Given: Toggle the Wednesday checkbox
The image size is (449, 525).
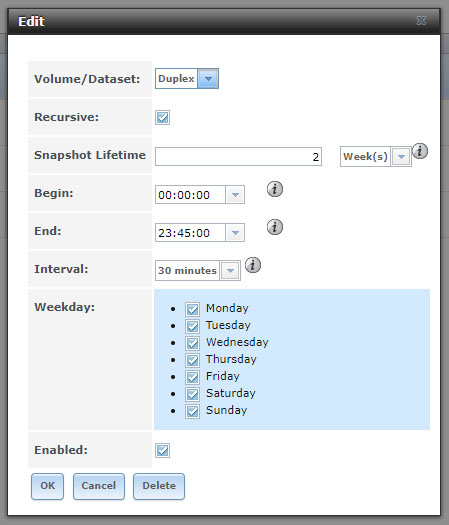Looking at the screenshot, I should pos(193,343).
